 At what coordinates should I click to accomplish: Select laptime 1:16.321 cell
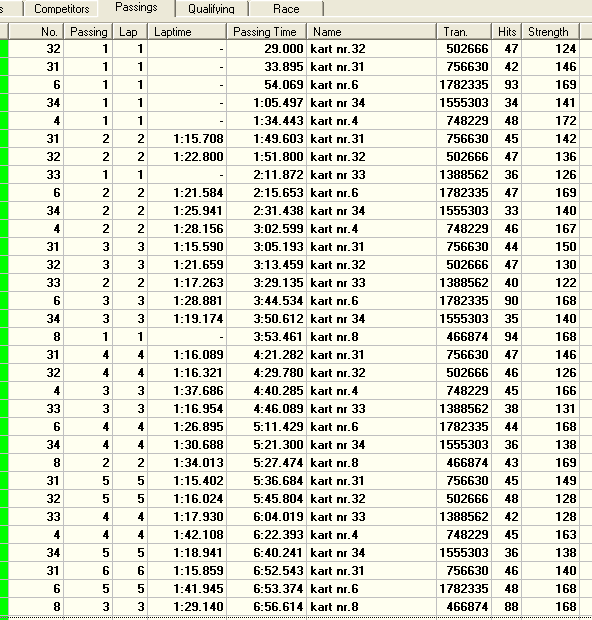(187, 372)
